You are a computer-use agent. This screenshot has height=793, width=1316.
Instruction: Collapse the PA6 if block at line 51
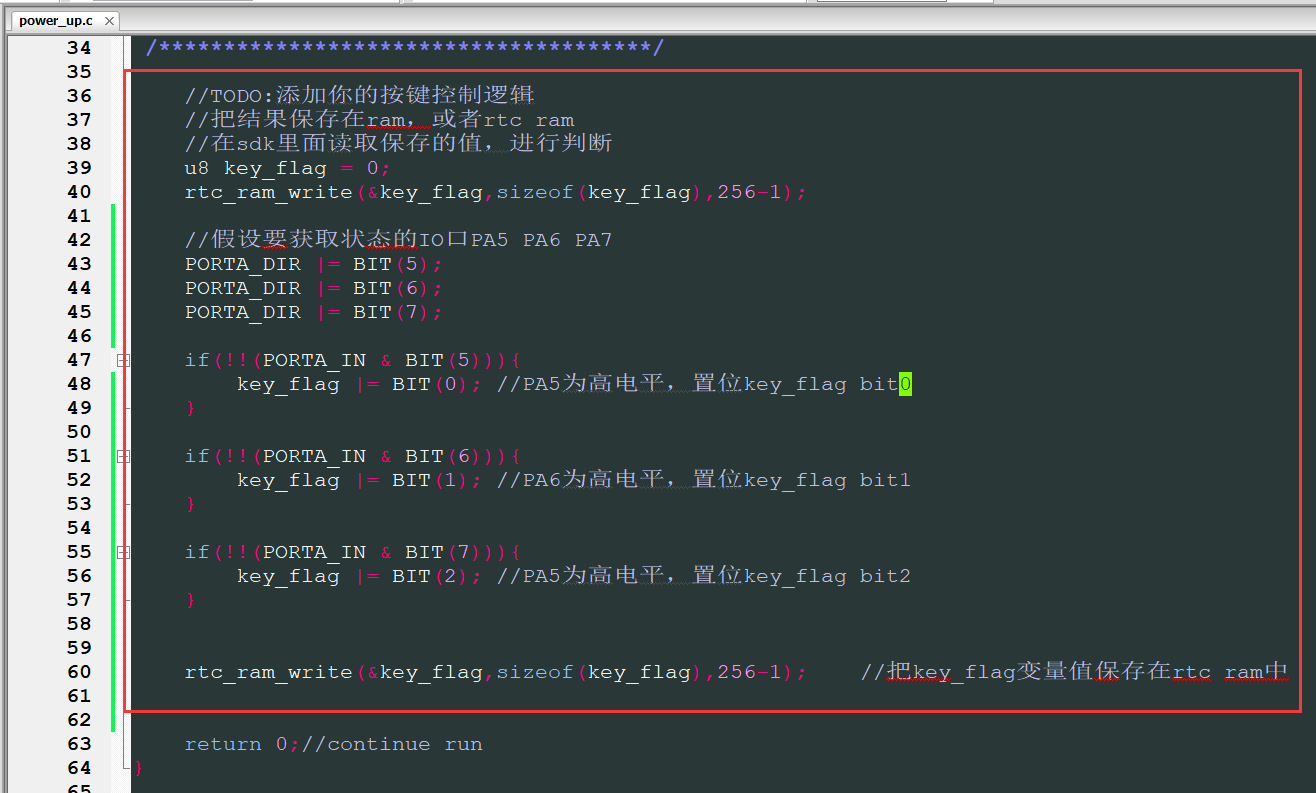click(123, 456)
